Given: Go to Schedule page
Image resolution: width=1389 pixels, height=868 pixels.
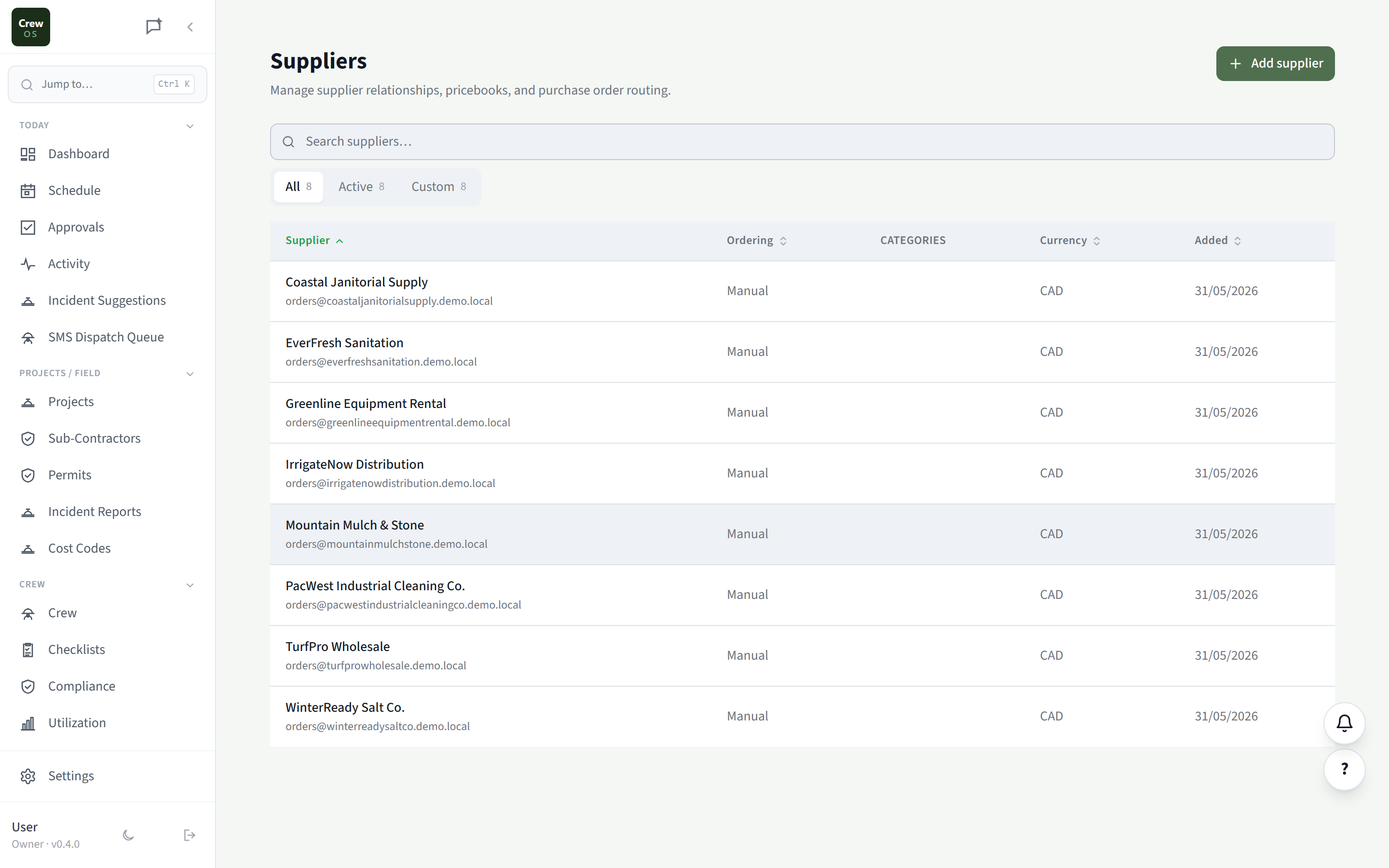Looking at the screenshot, I should click(108, 190).
